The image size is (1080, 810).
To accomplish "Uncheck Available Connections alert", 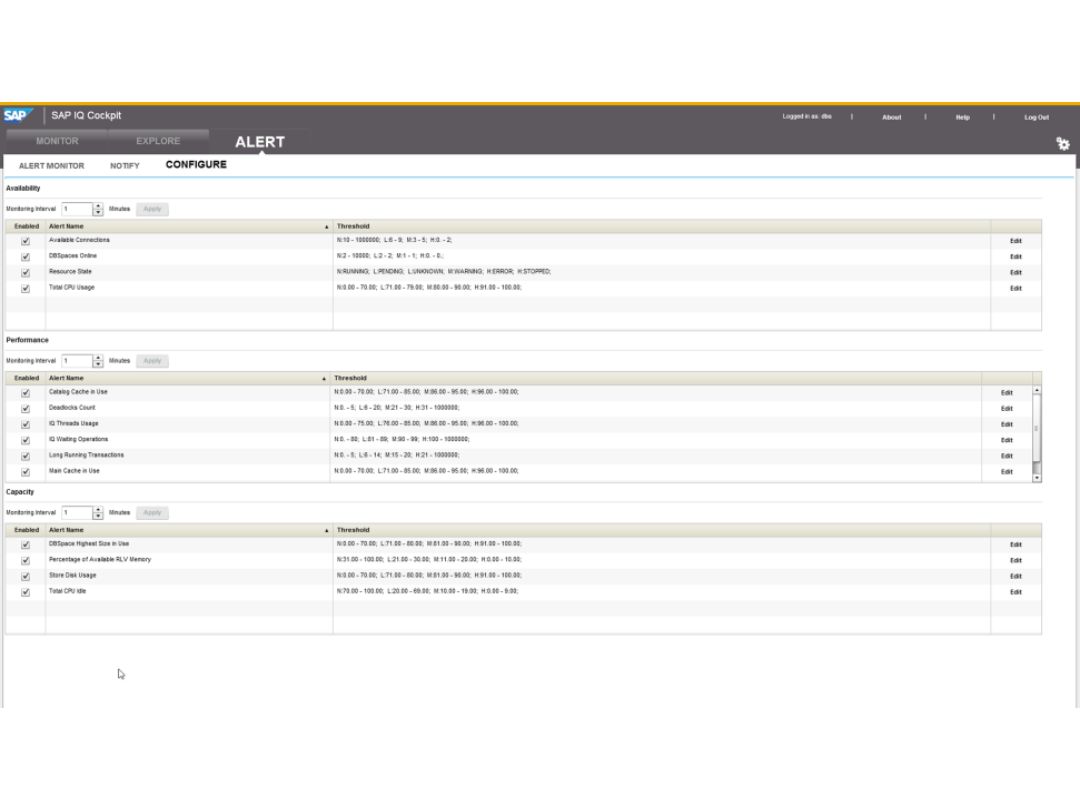I will tap(25, 241).
